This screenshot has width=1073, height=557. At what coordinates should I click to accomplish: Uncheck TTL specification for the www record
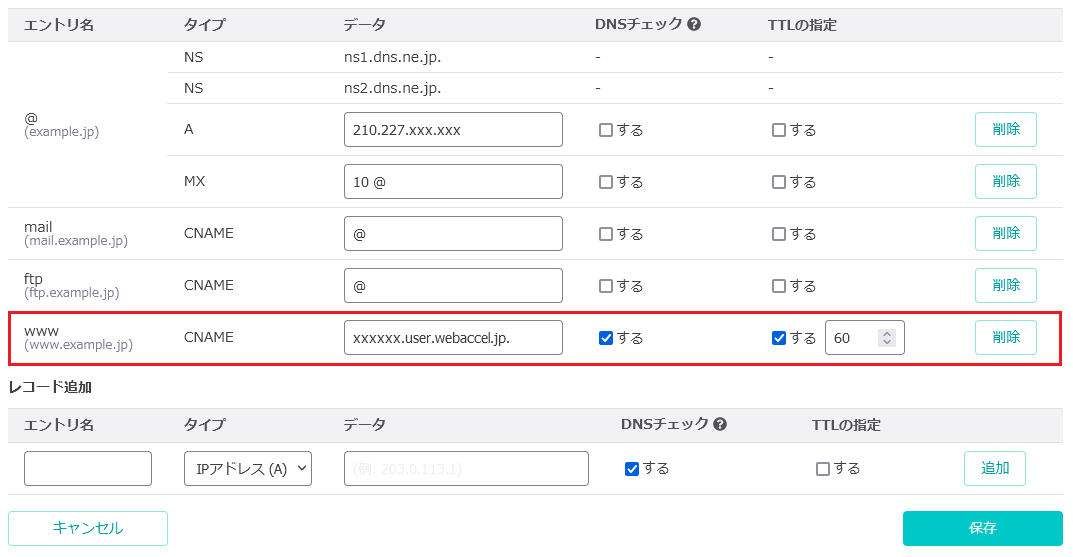click(x=779, y=338)
